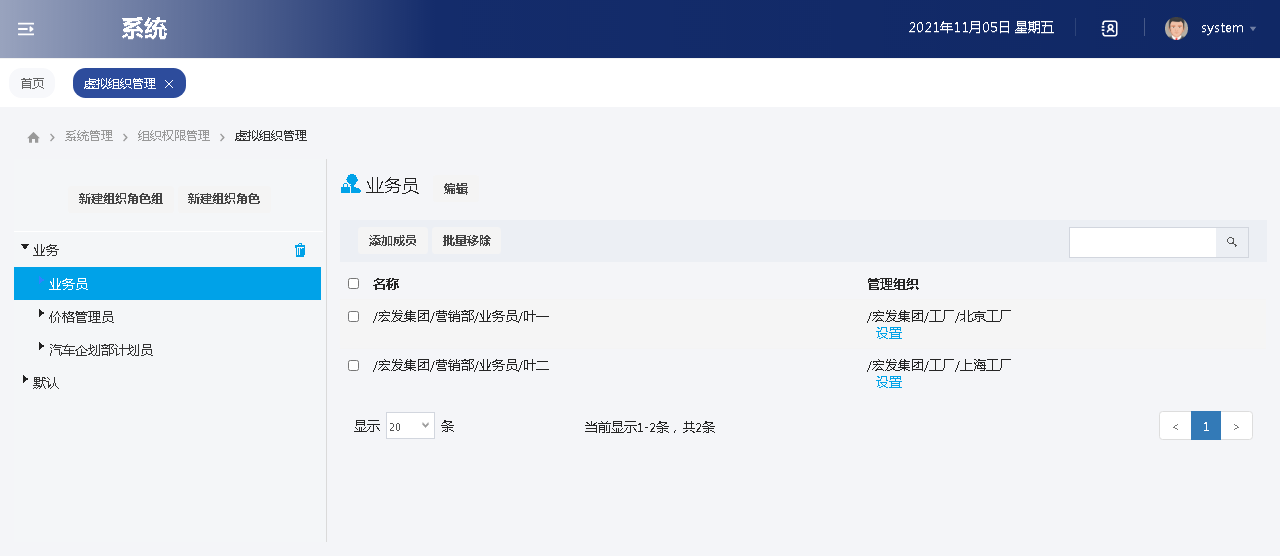Click the system user avatar
The width and height of the screenshot is (1280, 556).
1176,28
